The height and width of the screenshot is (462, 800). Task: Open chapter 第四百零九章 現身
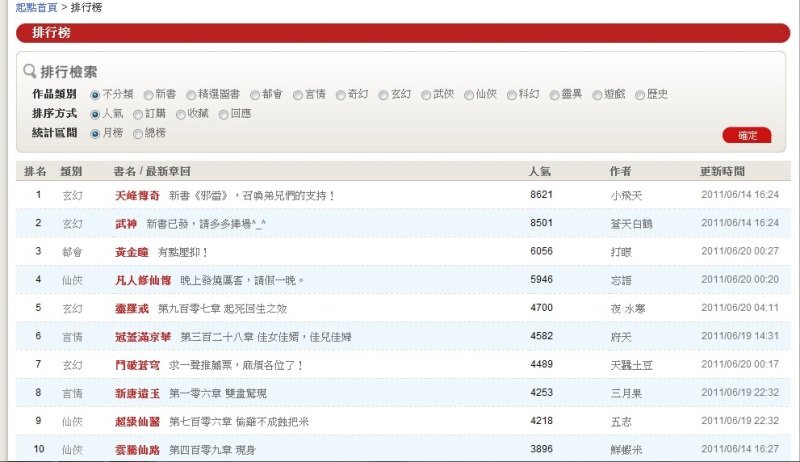coord(212,450)
